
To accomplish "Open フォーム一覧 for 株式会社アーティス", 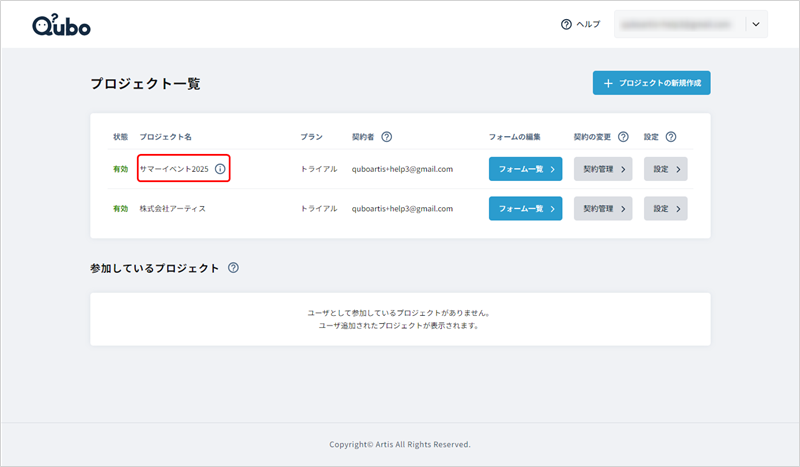I will [x=525, y=208].
